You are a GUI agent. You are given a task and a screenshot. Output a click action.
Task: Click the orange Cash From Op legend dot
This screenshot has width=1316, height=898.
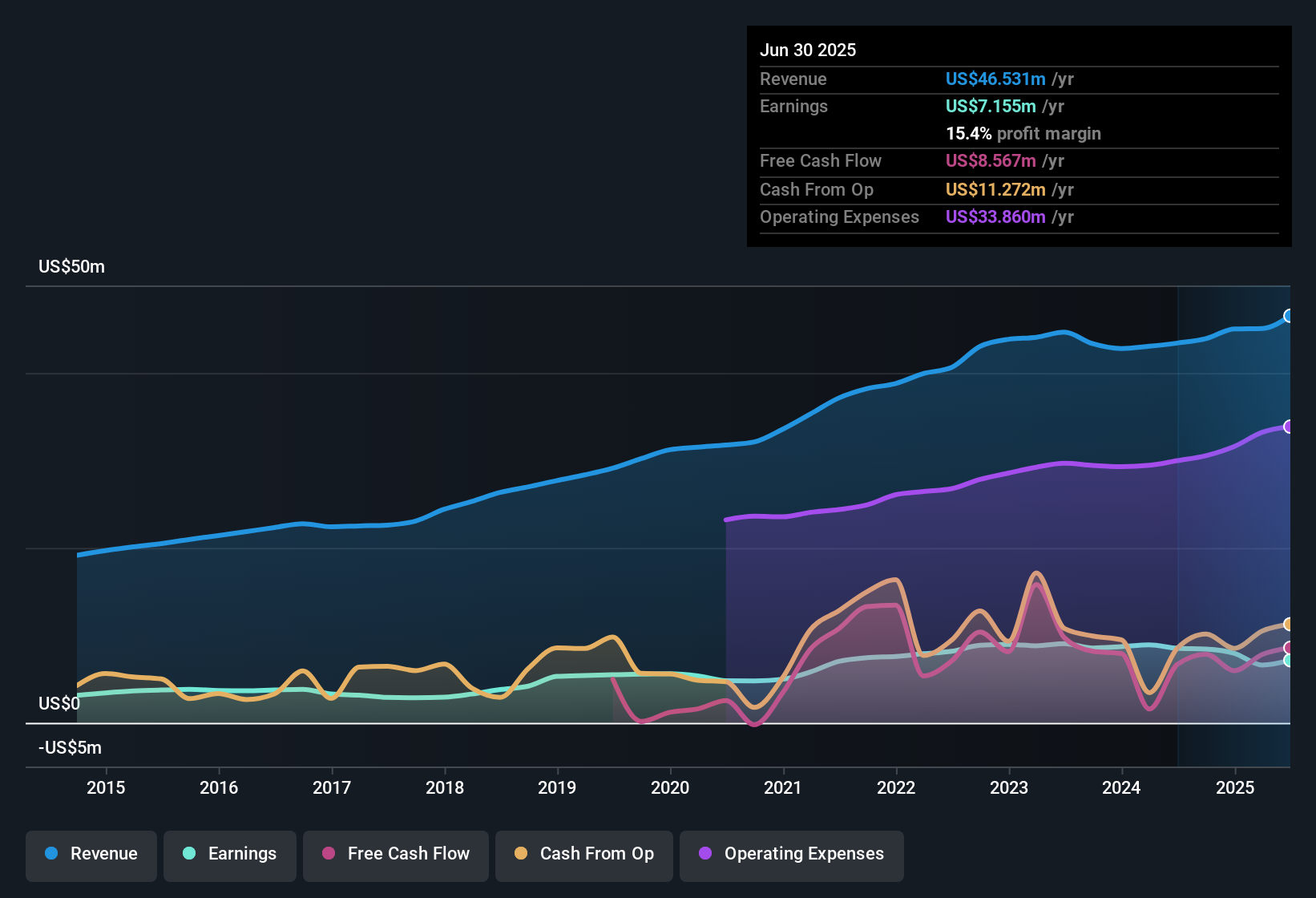click(x=520, y=854)
